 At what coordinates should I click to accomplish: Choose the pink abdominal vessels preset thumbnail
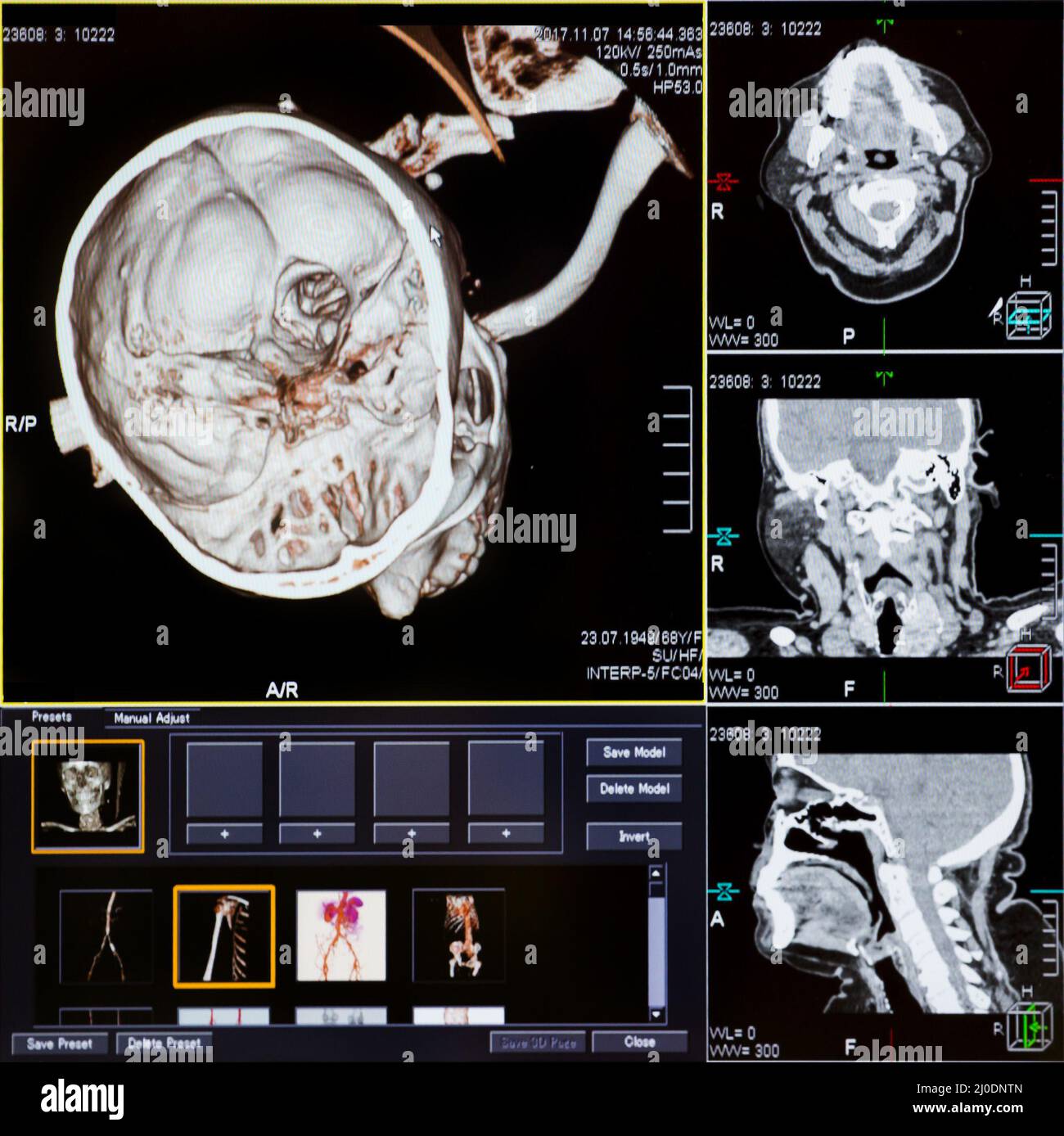point(340,936)
